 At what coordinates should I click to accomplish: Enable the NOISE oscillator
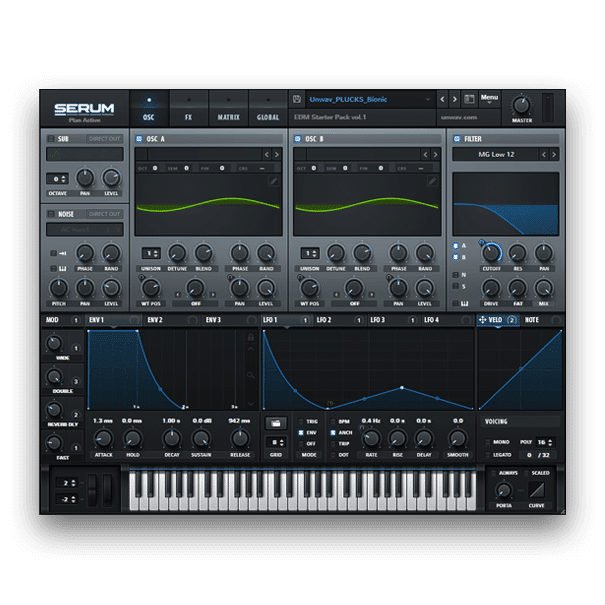(x=51, y=214)
